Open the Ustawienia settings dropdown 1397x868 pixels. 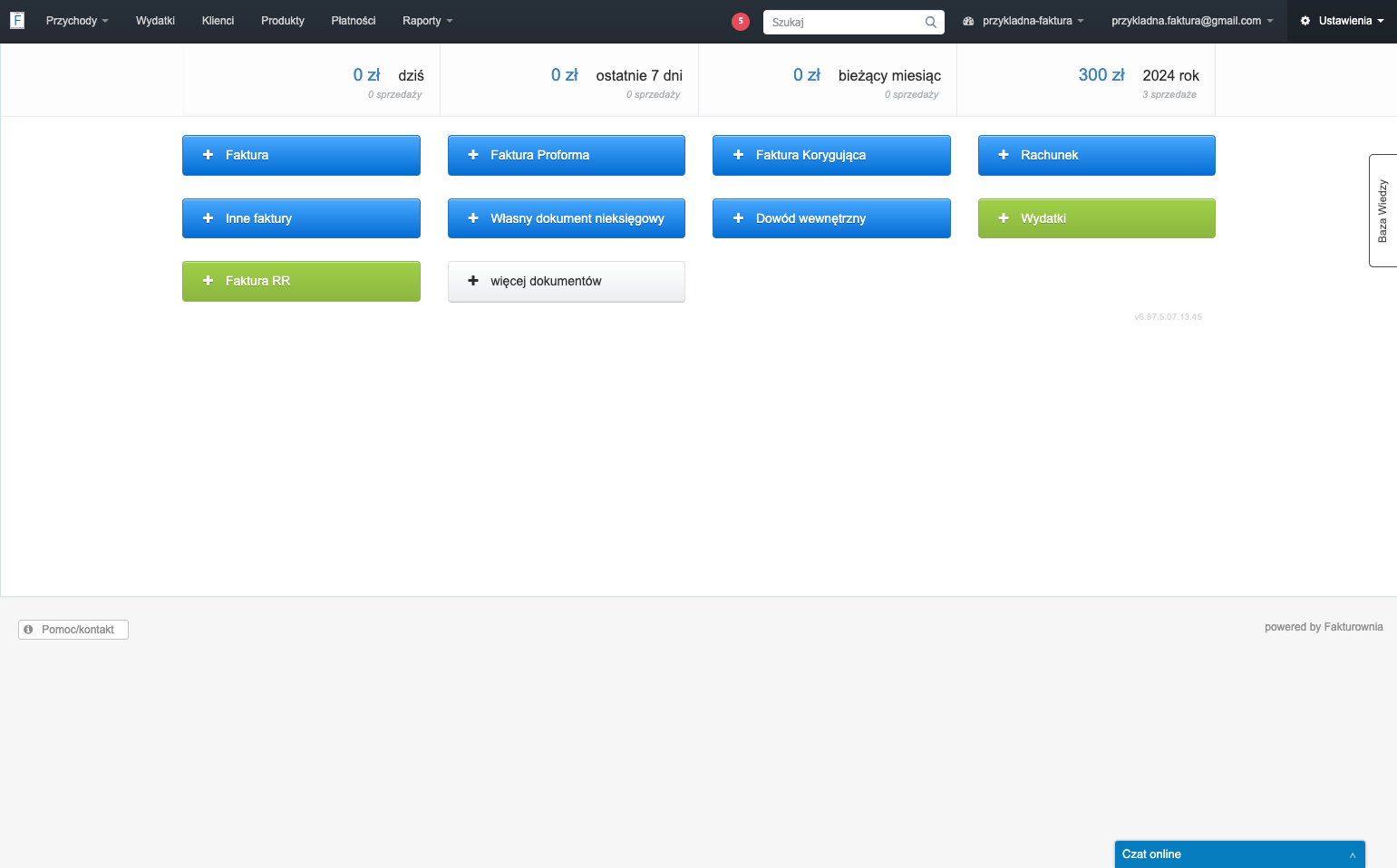[x=1343, y=21]
